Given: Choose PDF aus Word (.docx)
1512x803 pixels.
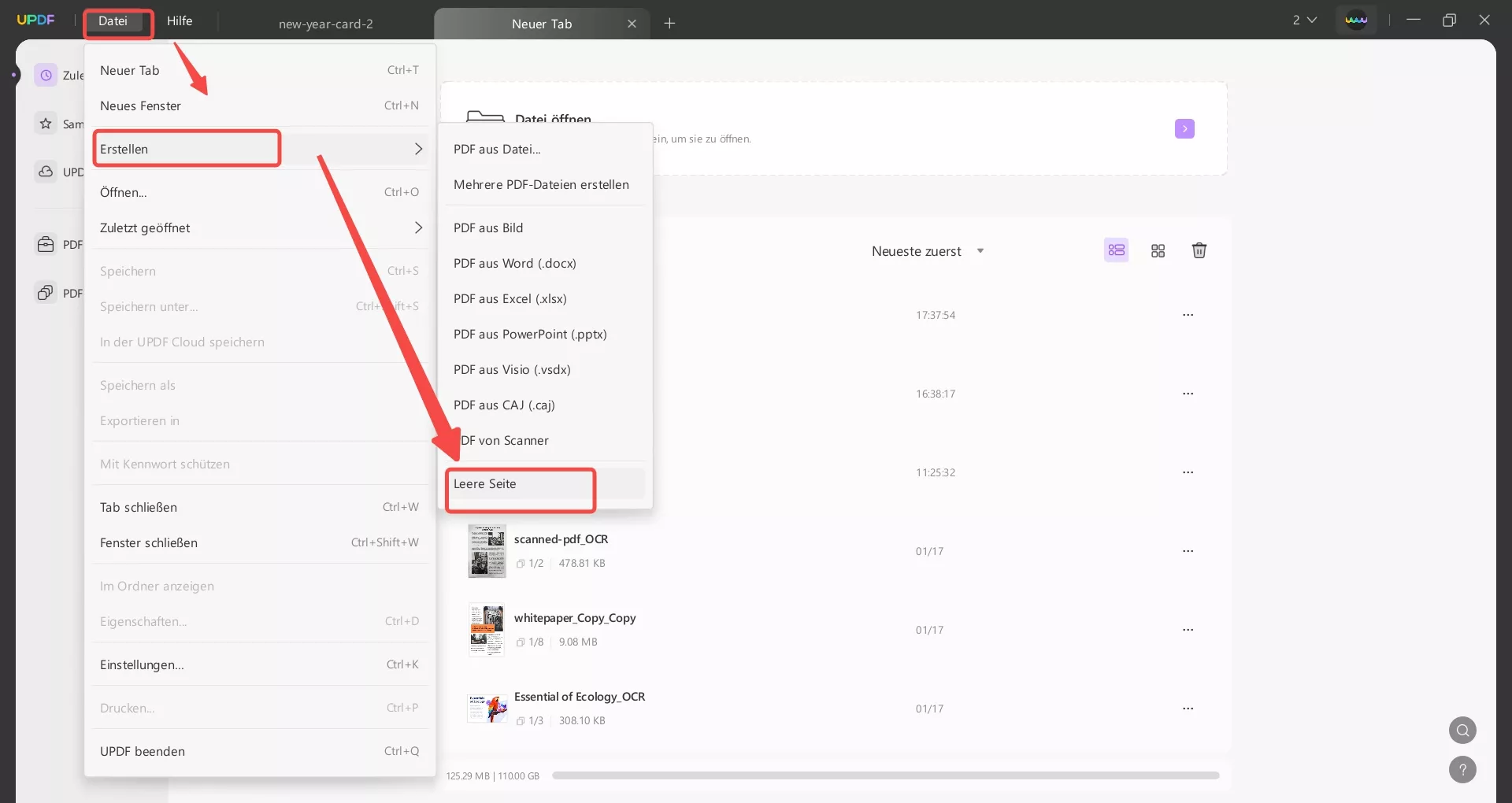Looking at the screenshot, I should click(545, 263).
